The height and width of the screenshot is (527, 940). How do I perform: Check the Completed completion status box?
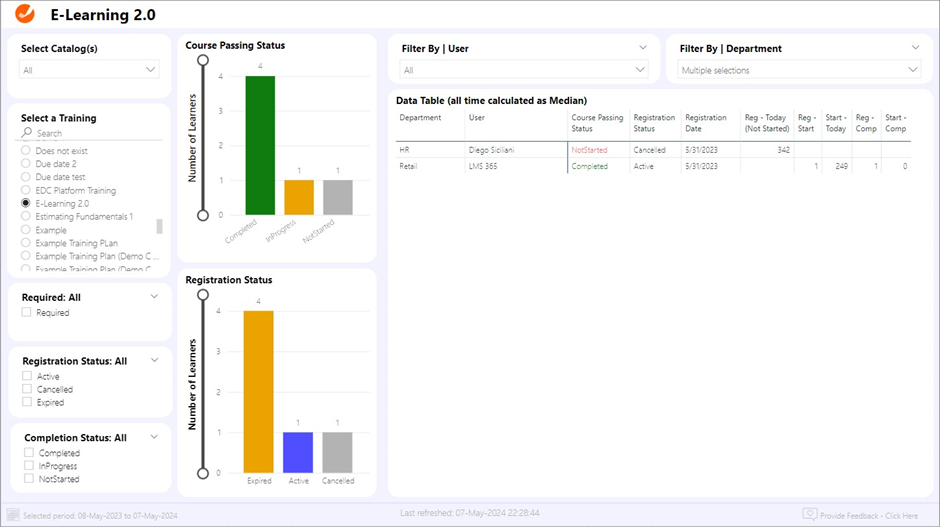(30, 453)
